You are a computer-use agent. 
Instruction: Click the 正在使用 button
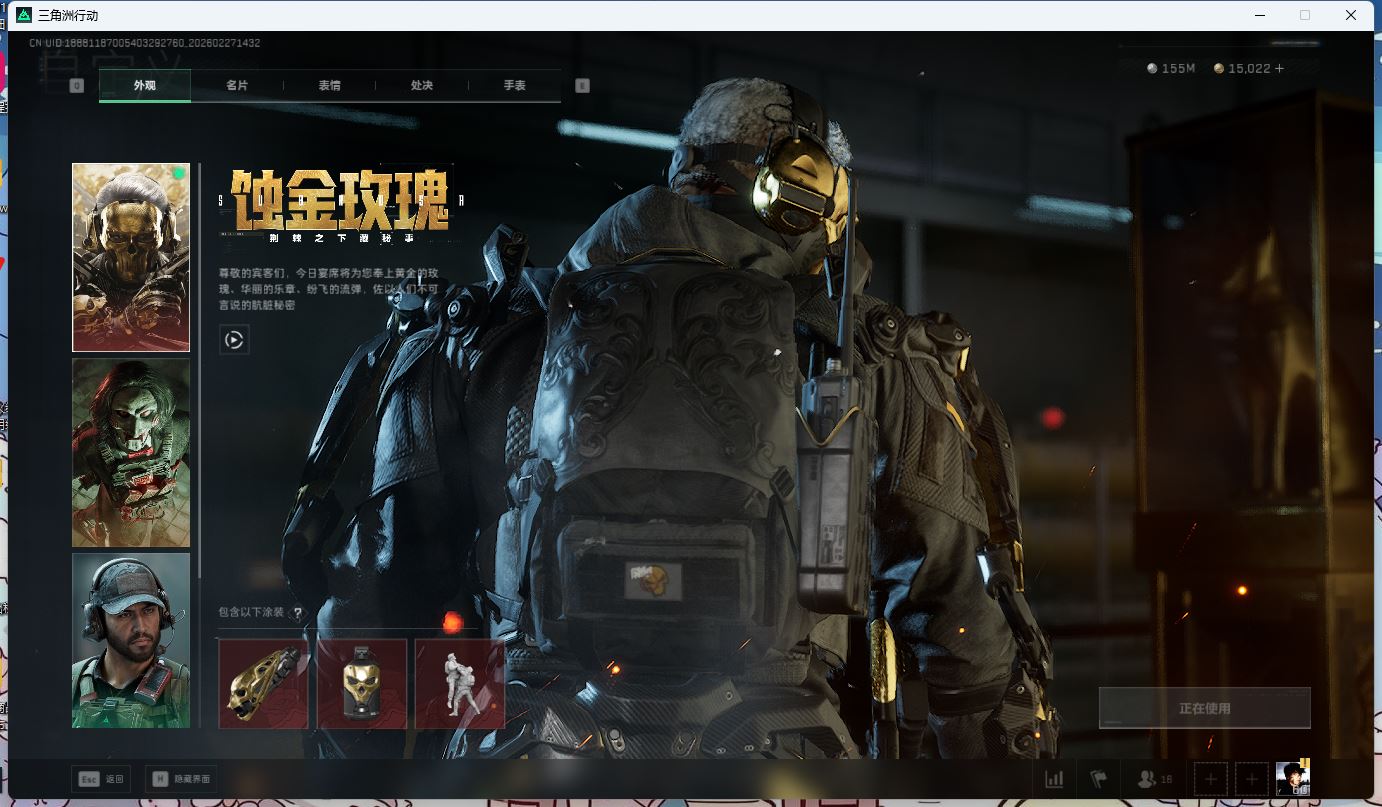tap(1204, 708)
